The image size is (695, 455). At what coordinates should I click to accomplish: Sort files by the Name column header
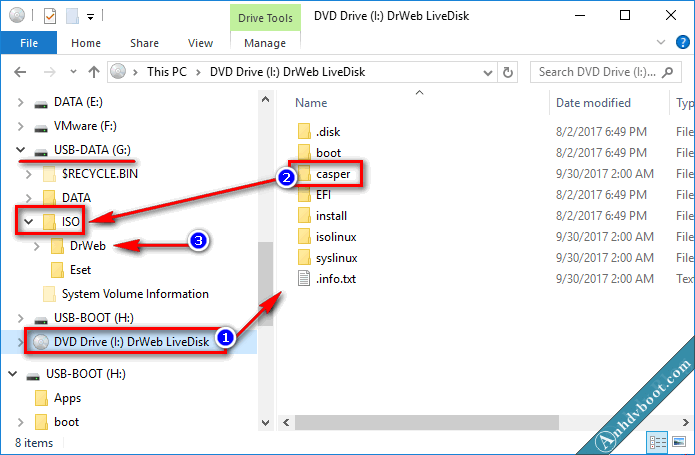311,103
